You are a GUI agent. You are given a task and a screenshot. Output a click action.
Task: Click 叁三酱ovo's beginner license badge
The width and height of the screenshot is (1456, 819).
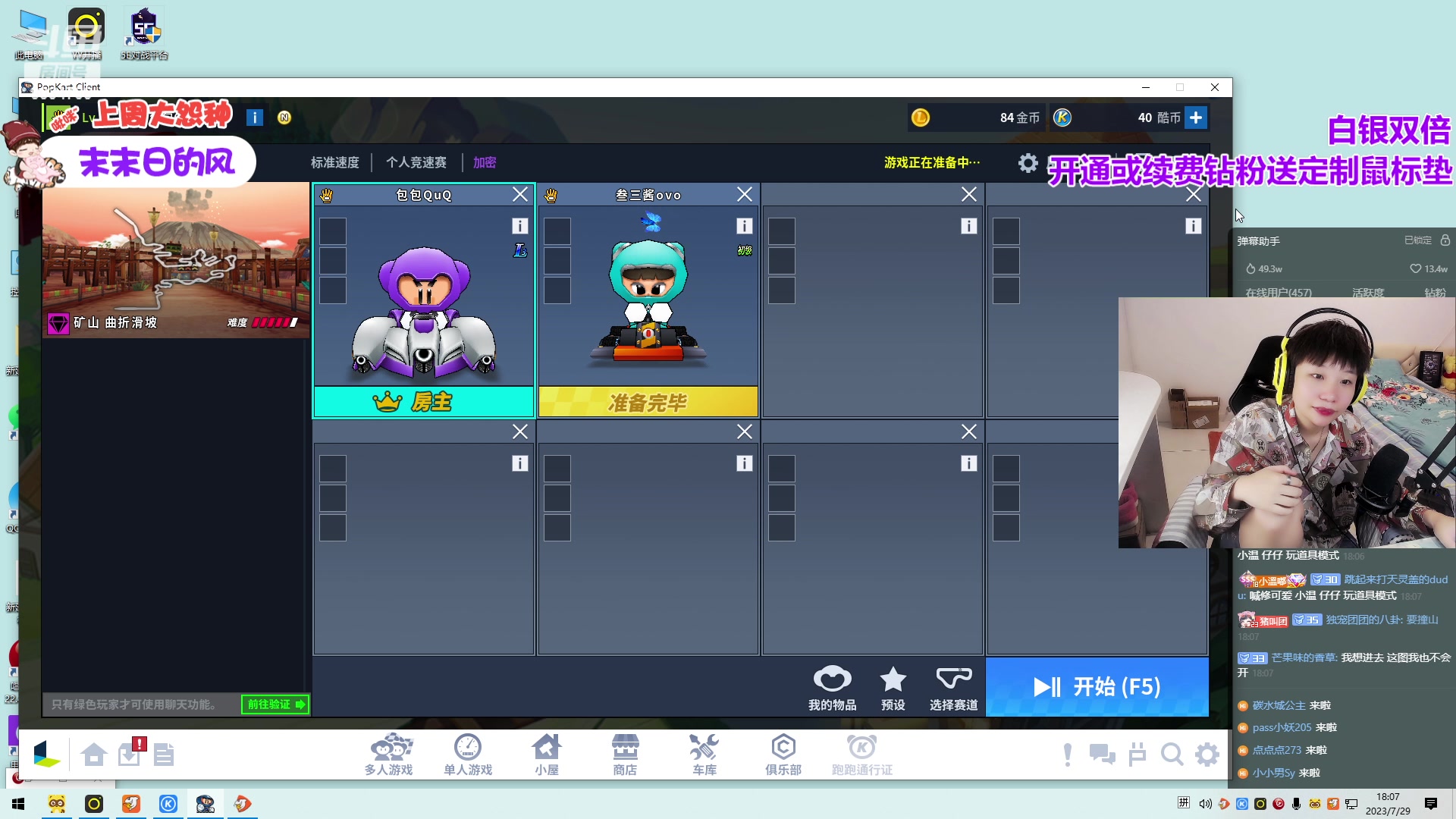pos(745,250)
